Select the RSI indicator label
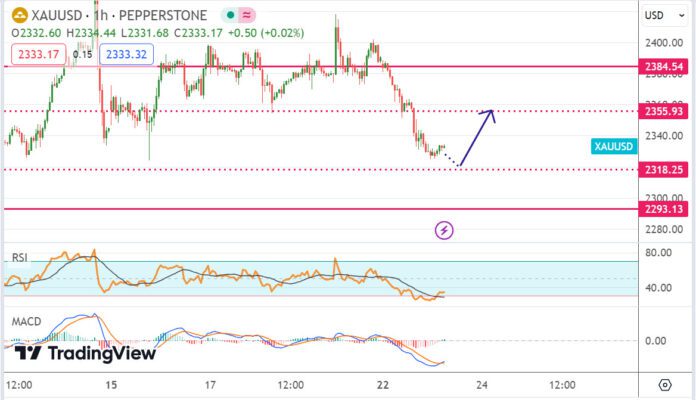 click(18, 258)
